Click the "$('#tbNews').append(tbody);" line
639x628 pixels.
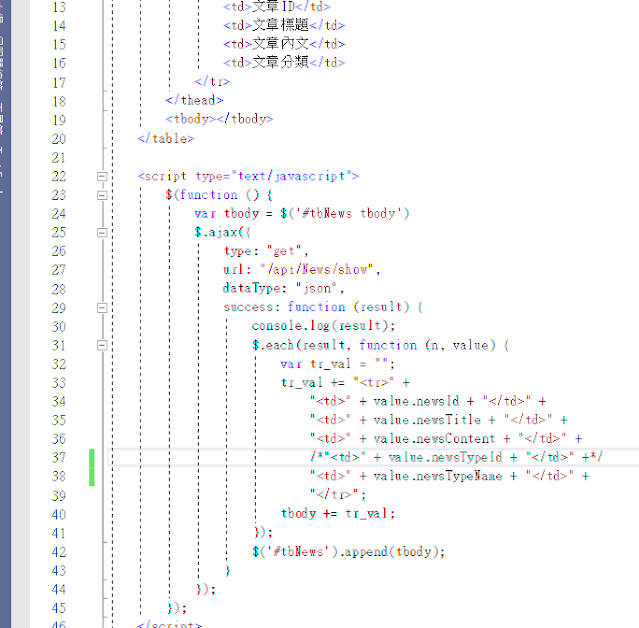(x=348, y=552)
